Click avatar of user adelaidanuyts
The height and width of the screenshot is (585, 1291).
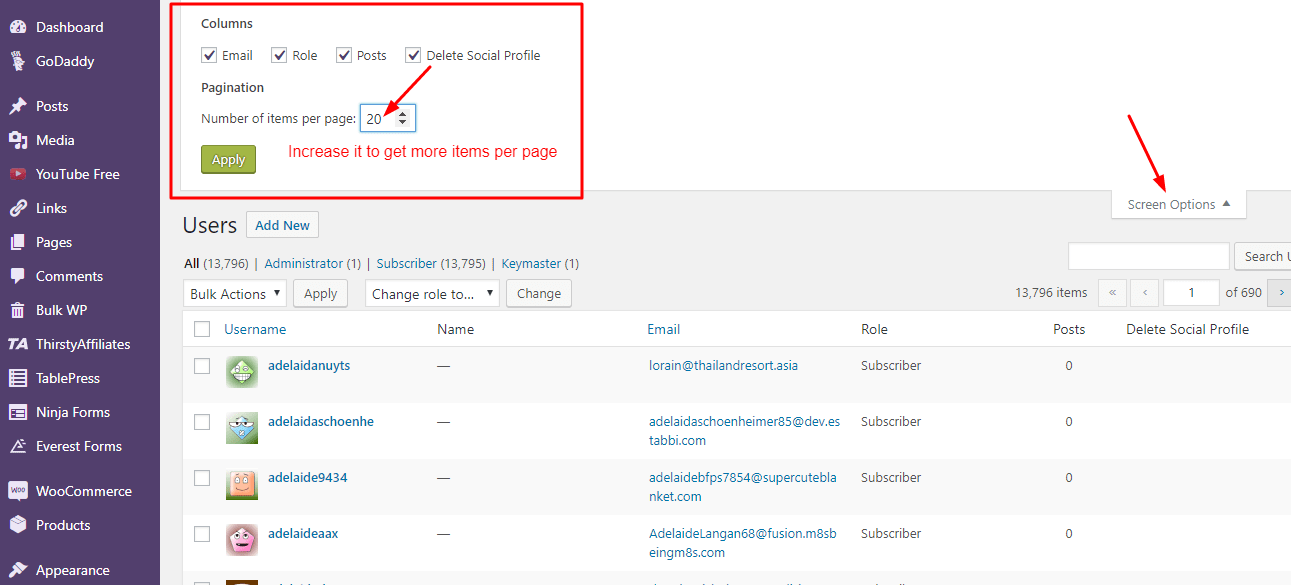[x=242, y=372]
